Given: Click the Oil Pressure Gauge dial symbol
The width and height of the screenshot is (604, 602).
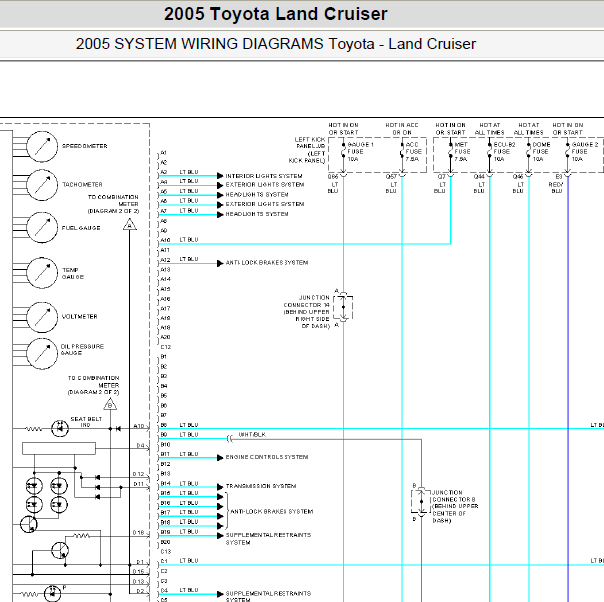Looking at the screenshot, I should (x=42, y=354).
